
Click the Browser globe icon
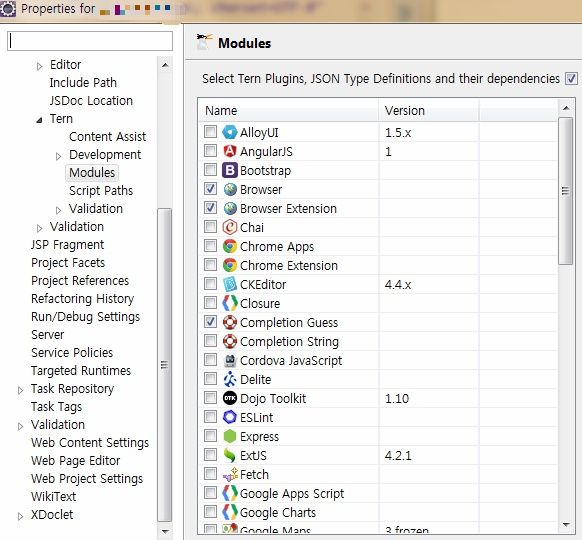[230, 189]
